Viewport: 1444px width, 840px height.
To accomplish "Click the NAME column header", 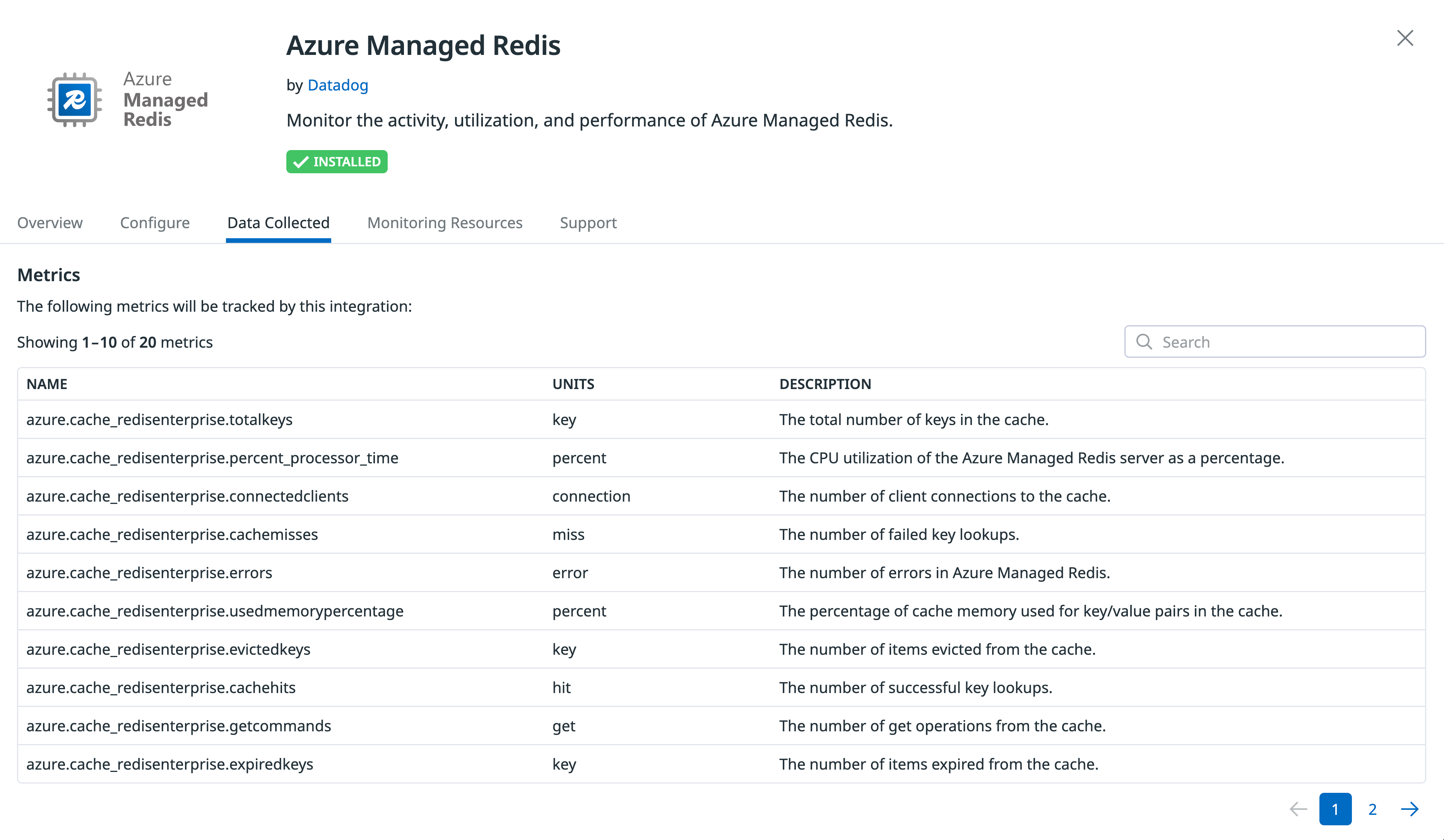I will pos(47,384).
